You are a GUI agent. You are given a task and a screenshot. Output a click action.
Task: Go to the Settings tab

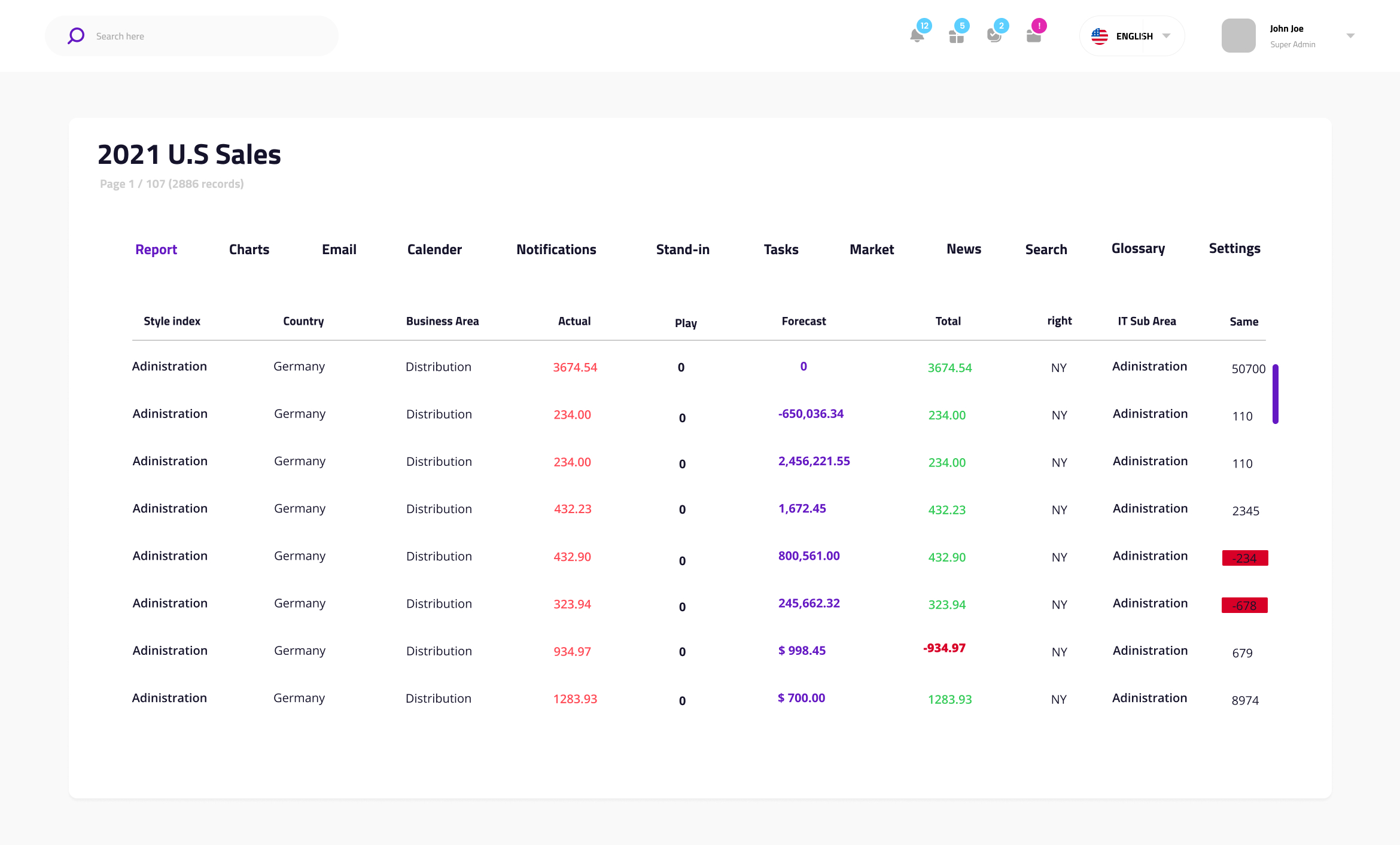[x=1234, y=249]
